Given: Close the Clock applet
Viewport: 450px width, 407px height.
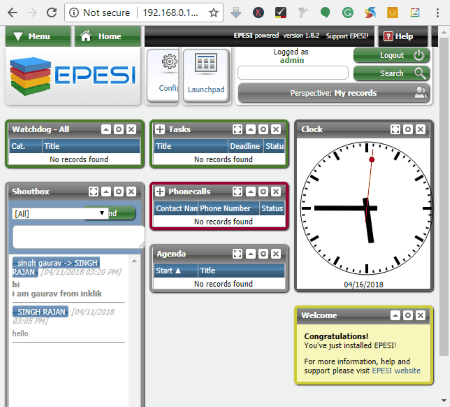Looking at the screenshot, I should tap(421, 129).
